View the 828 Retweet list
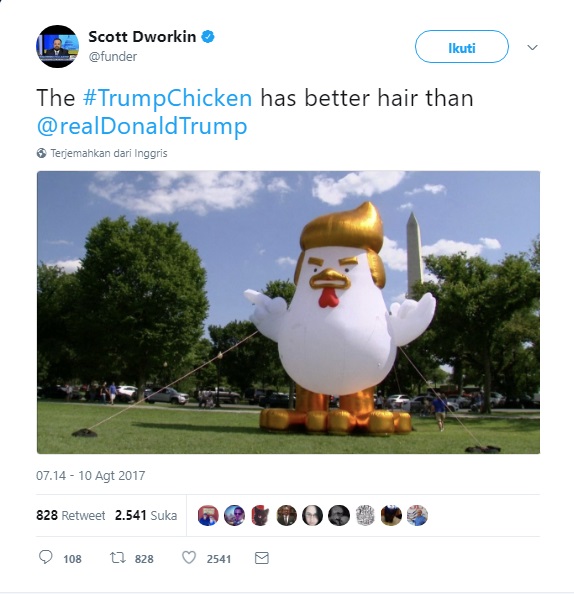 (x=70, y=516)
